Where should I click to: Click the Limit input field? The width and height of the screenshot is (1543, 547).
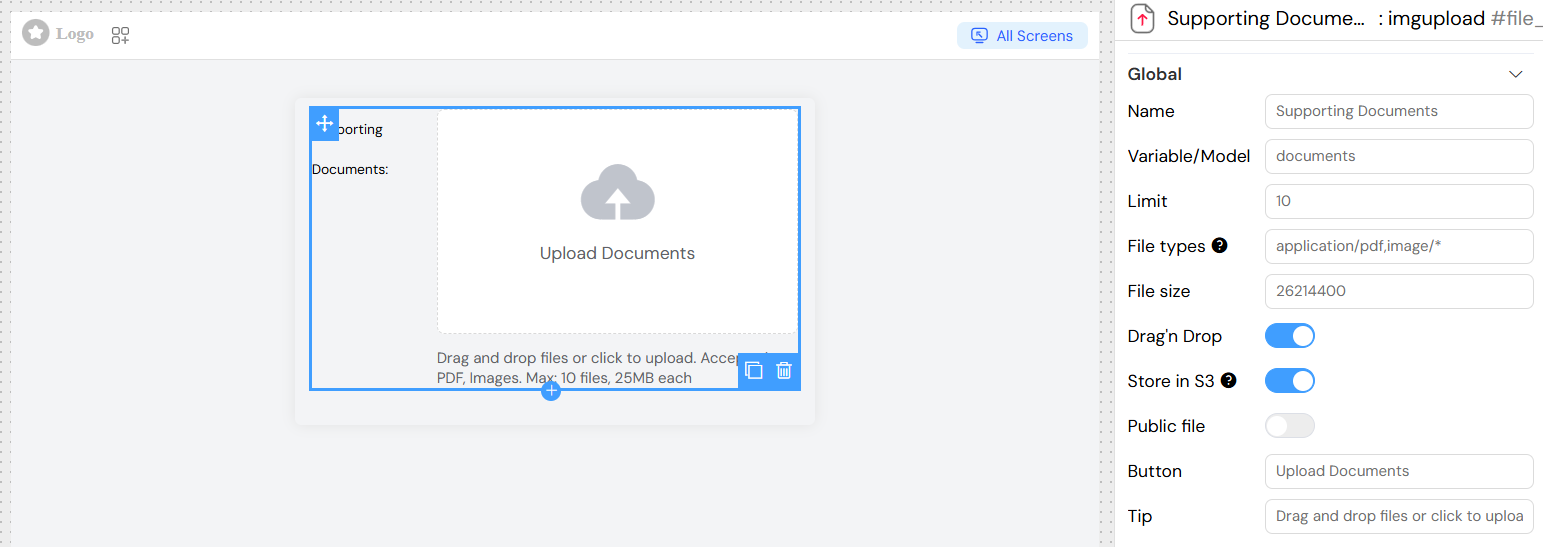point(1399,201)
